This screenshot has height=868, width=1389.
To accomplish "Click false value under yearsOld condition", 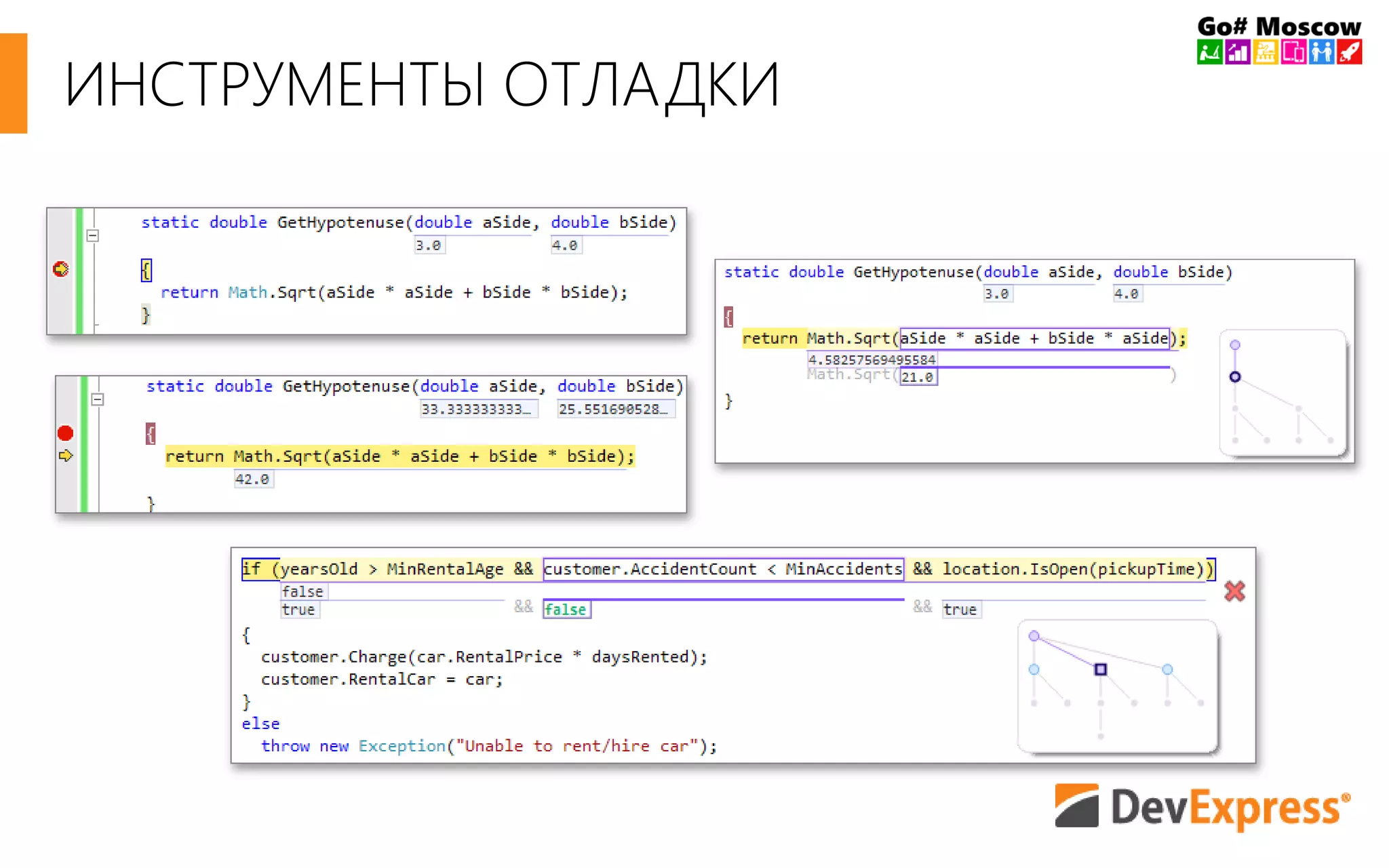I will click(302, 592).
